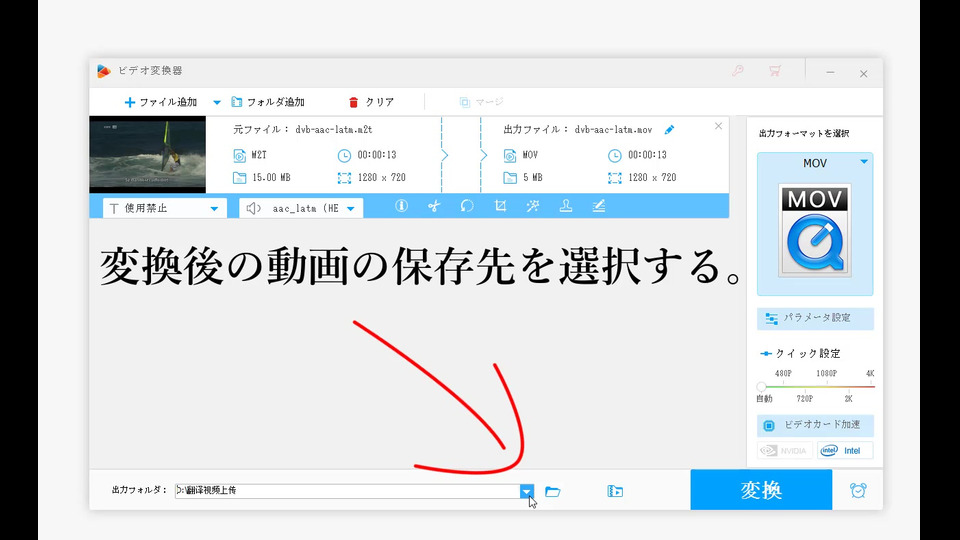Screen dimensions: 960x540
Task: Remove the dvb-aac-latm file with its X icon
Action: (x=718, y=126)
